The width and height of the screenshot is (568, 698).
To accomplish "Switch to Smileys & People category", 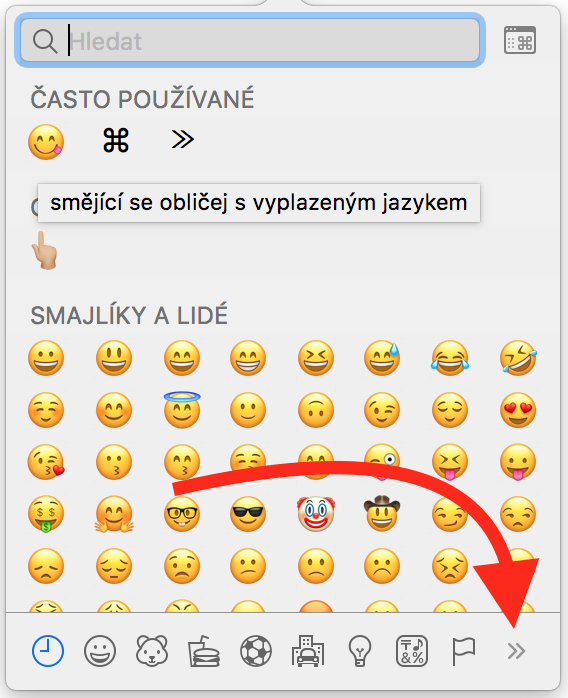I will coord(100,651).
